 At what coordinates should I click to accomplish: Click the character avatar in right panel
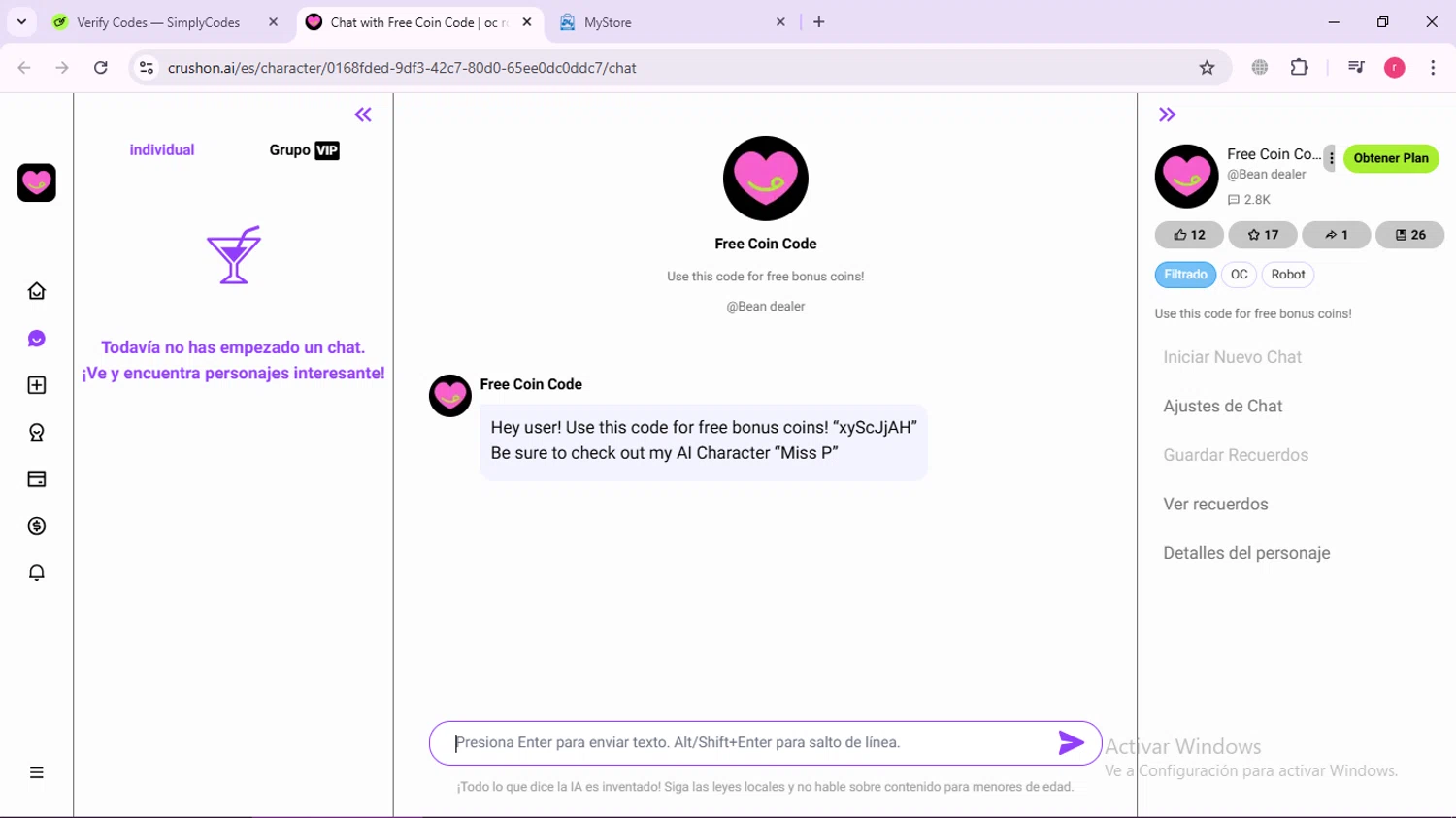pyautogui.click(x=1186, y=177)
